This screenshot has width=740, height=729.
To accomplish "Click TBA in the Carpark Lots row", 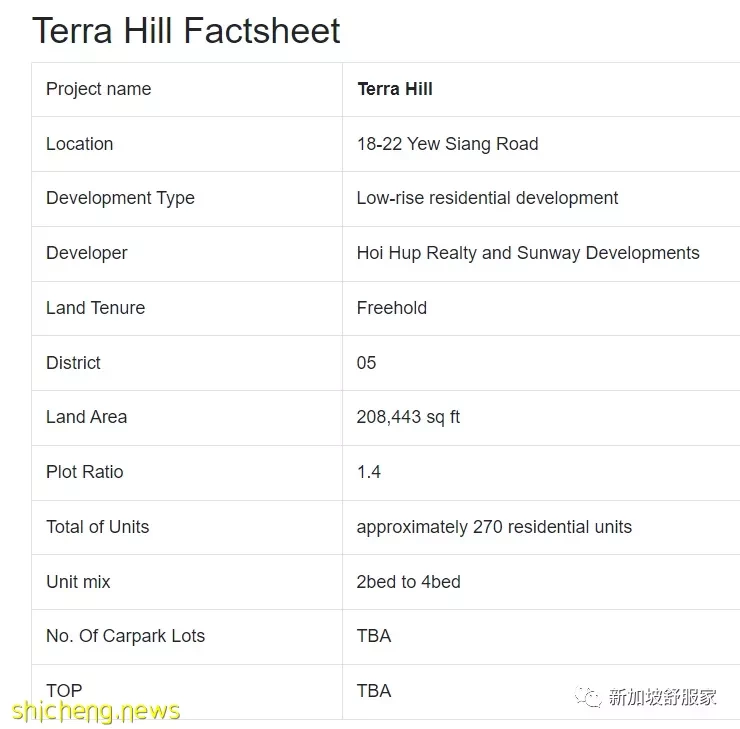I will click(374, 636).
